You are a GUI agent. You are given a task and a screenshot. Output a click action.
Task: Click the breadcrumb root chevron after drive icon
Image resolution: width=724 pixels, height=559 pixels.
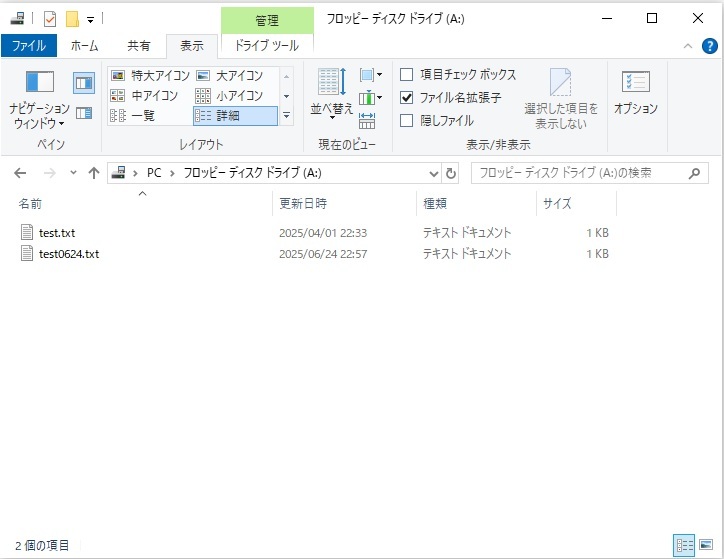click(x=135, y=173)
